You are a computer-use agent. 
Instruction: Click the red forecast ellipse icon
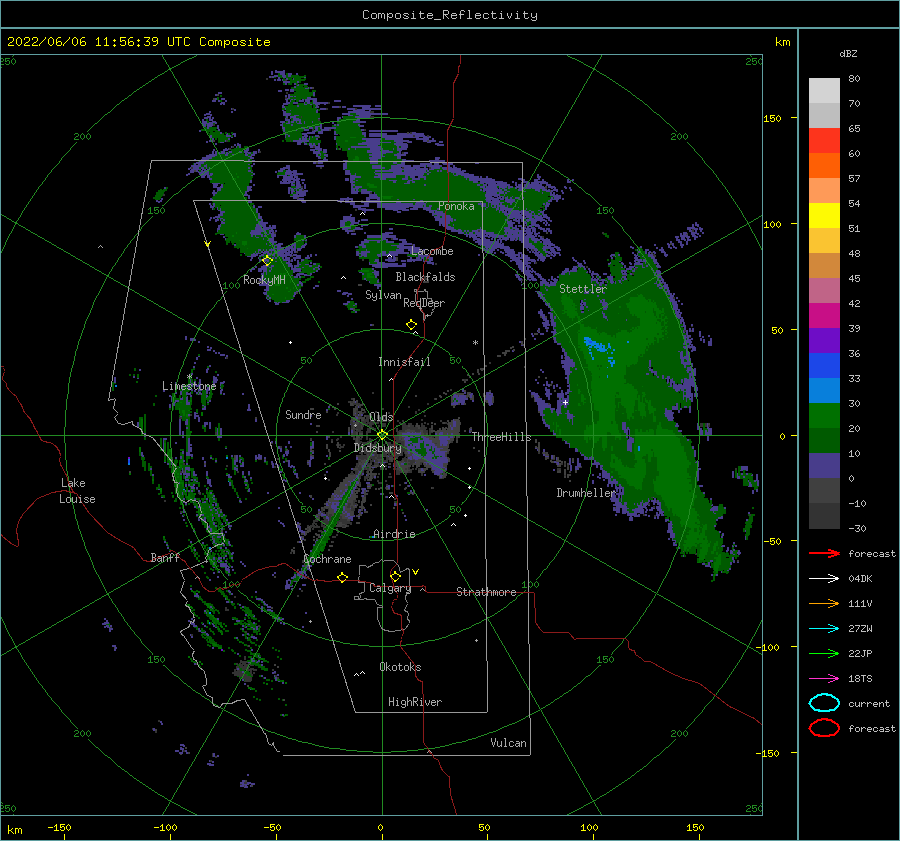[x=824, y=728]
